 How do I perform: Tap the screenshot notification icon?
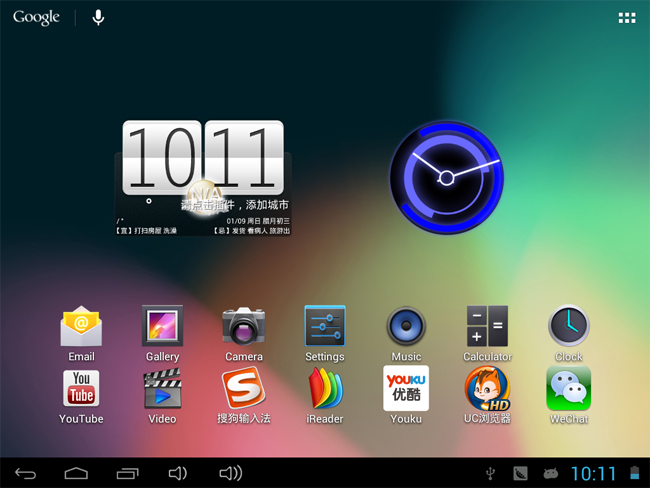point(520,473)
